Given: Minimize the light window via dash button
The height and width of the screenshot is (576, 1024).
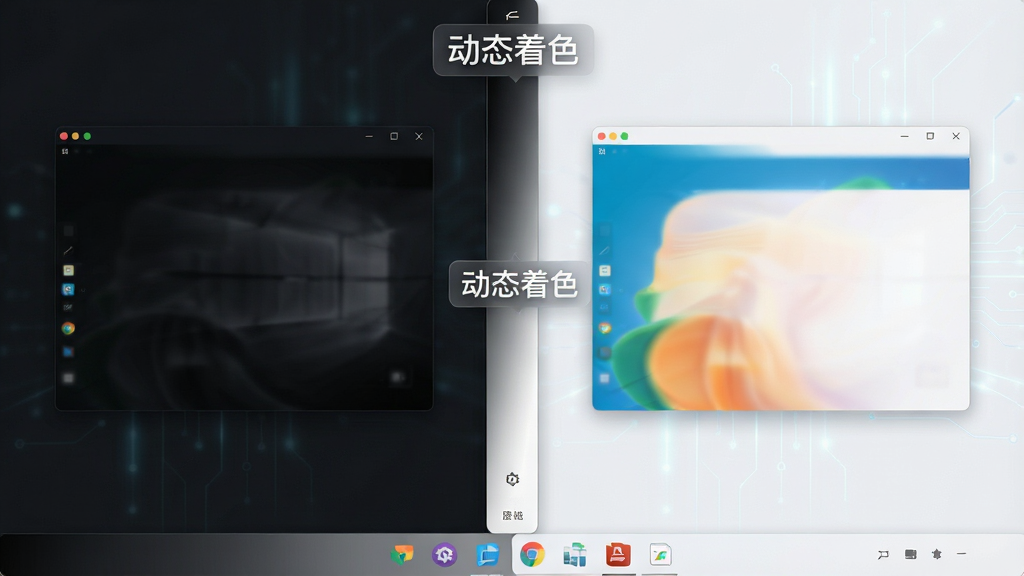Looking at the screenshot, I should (x=904, y=136).
